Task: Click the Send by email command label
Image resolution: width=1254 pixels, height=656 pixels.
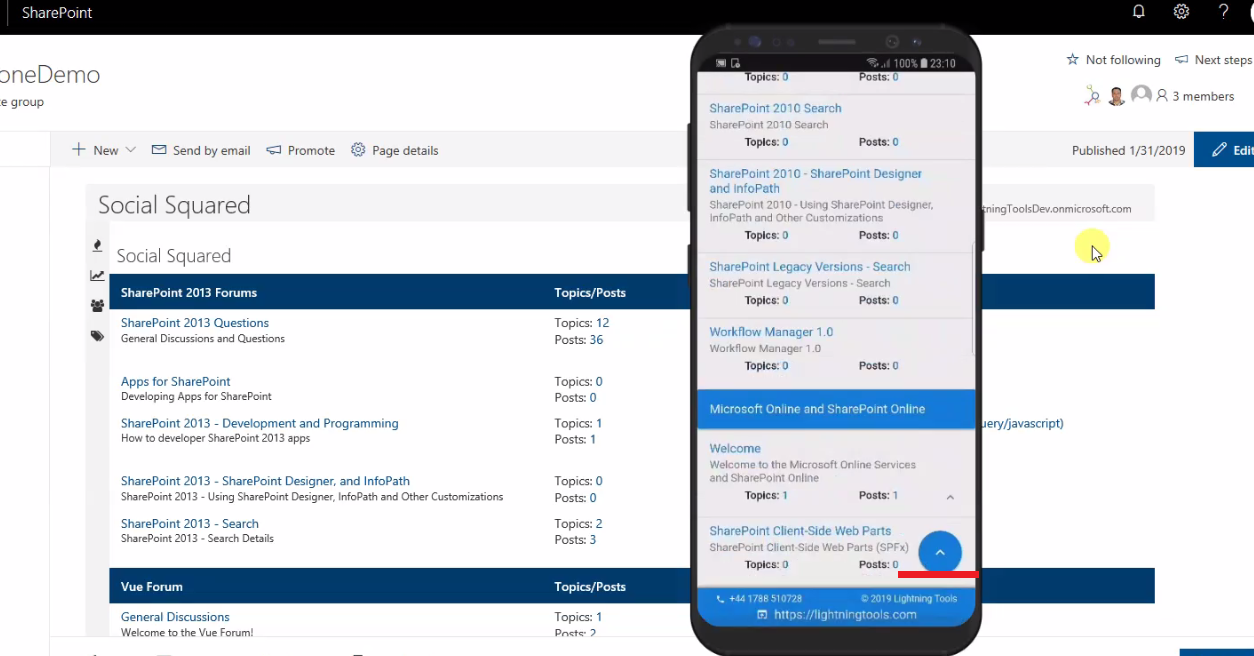Action: point(212,150)
